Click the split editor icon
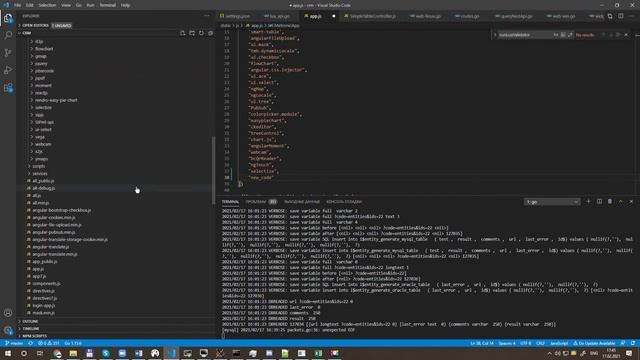 point(621,16)
